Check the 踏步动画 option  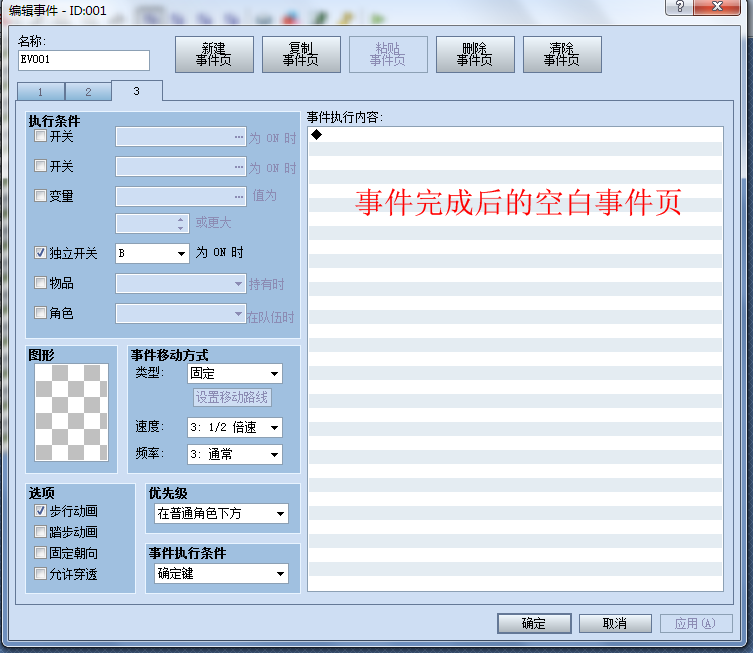(40, 532)
